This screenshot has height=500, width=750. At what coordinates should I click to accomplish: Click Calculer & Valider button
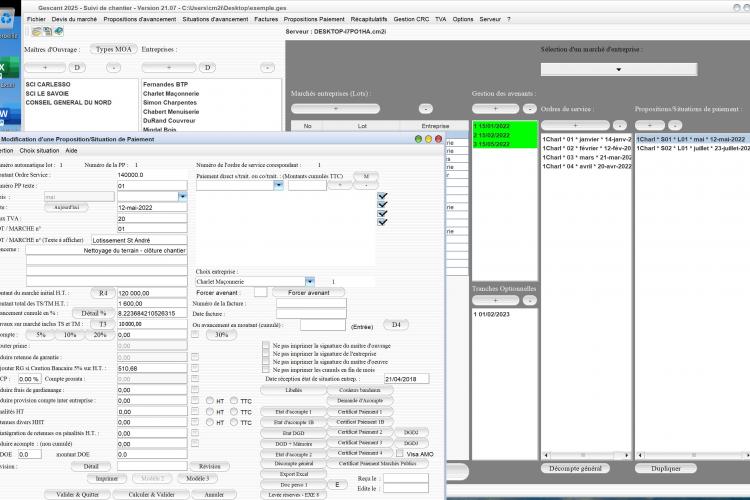[152, 494]
